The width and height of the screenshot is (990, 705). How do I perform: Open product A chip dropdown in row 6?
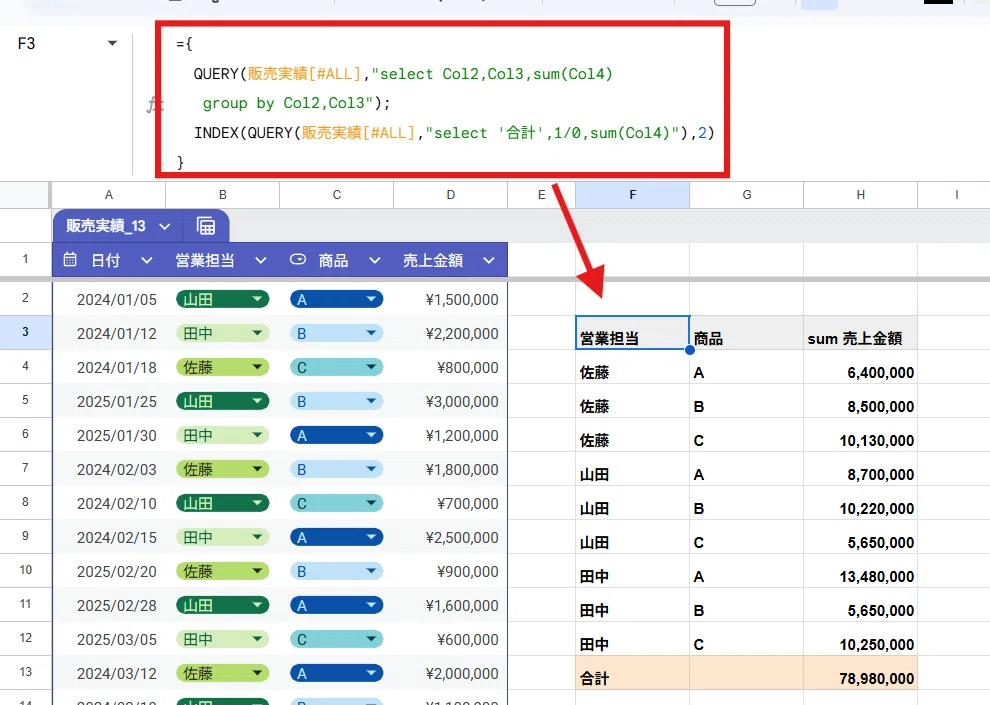click(x=371, y=435)
